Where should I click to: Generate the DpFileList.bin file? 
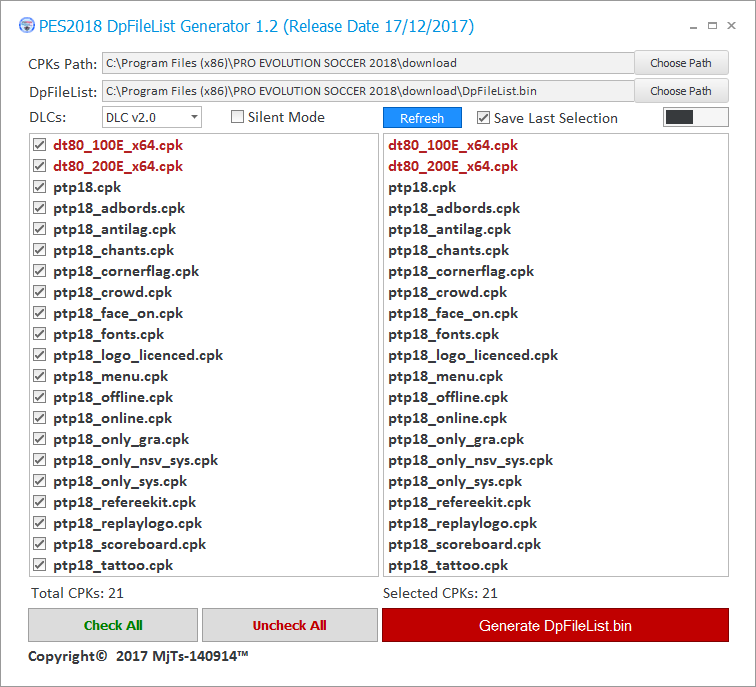pyautogui.click(x=555, y=625)
